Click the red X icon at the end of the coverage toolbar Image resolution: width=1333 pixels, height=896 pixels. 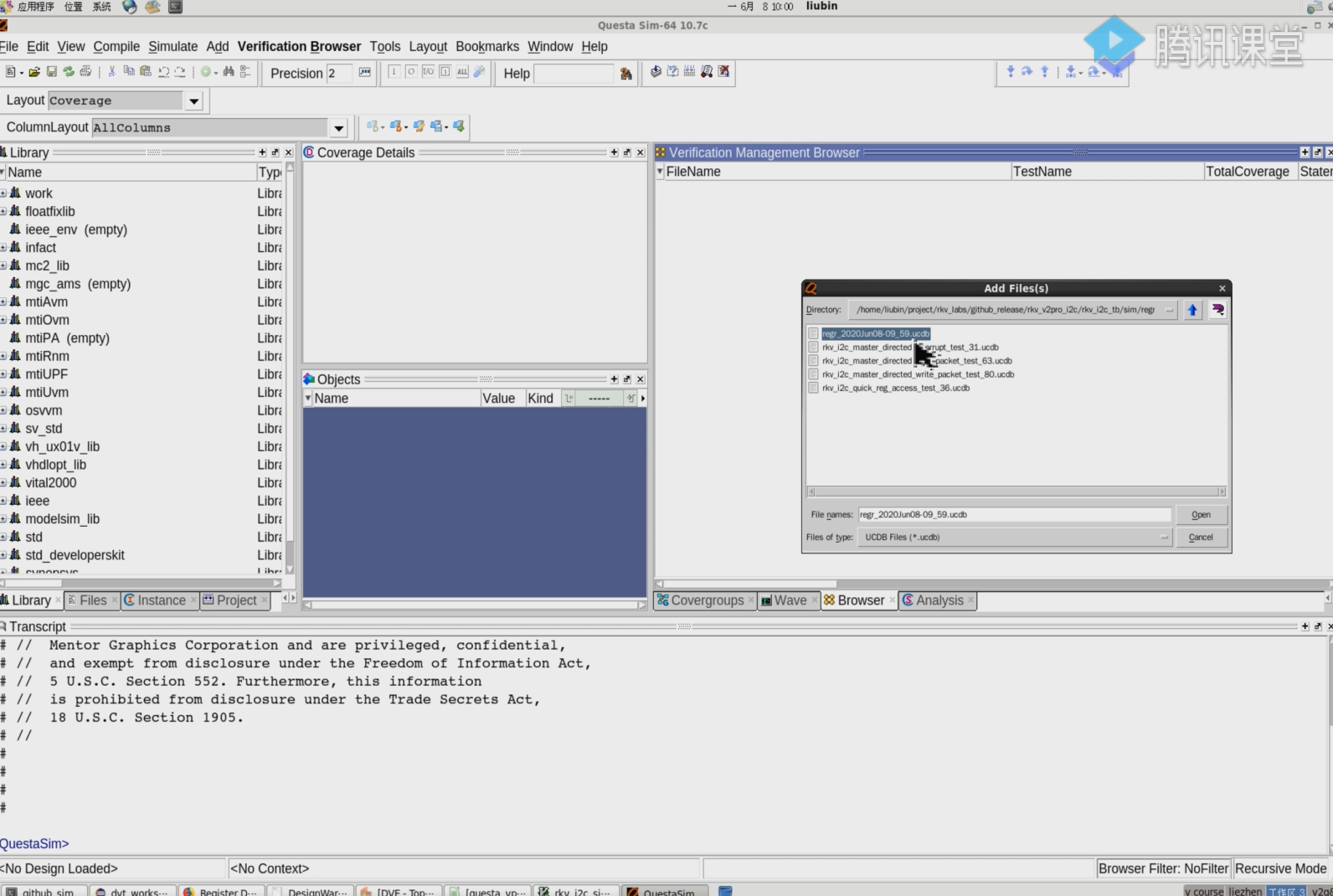tap(724, 72)
